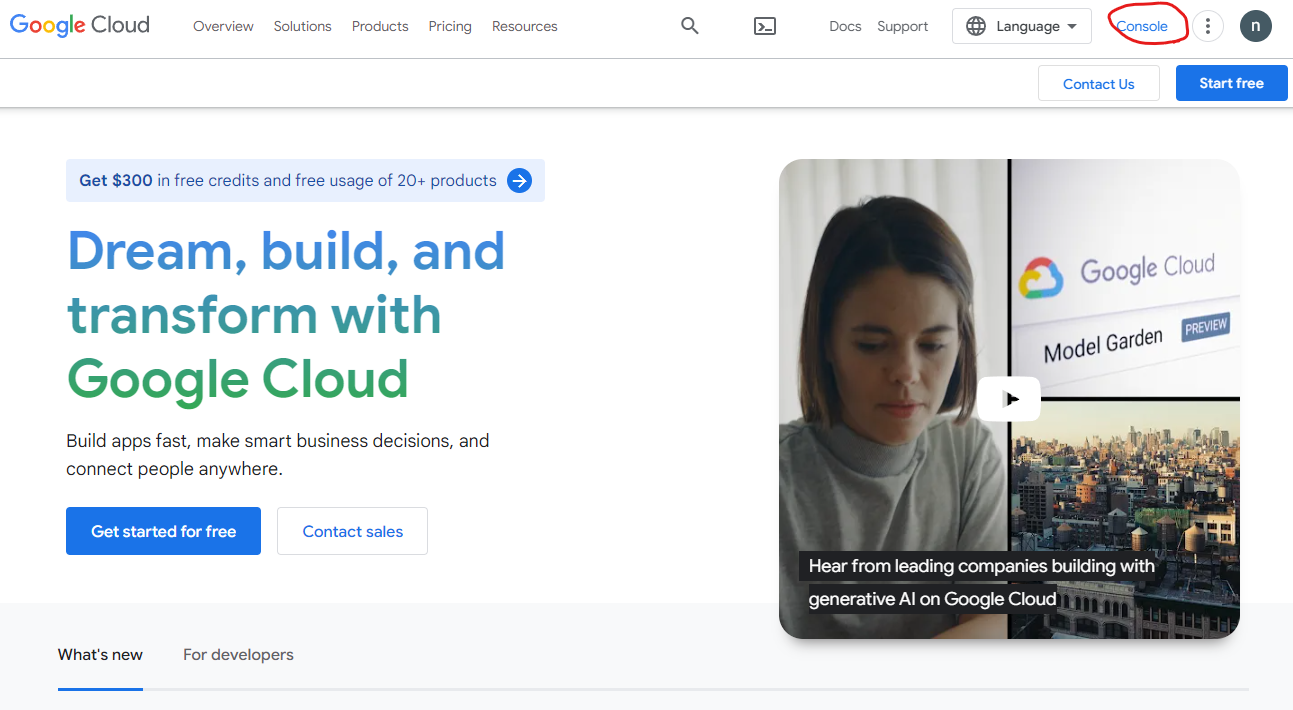
Task: Open the search icon in the navigation
Action: (689, 26)
